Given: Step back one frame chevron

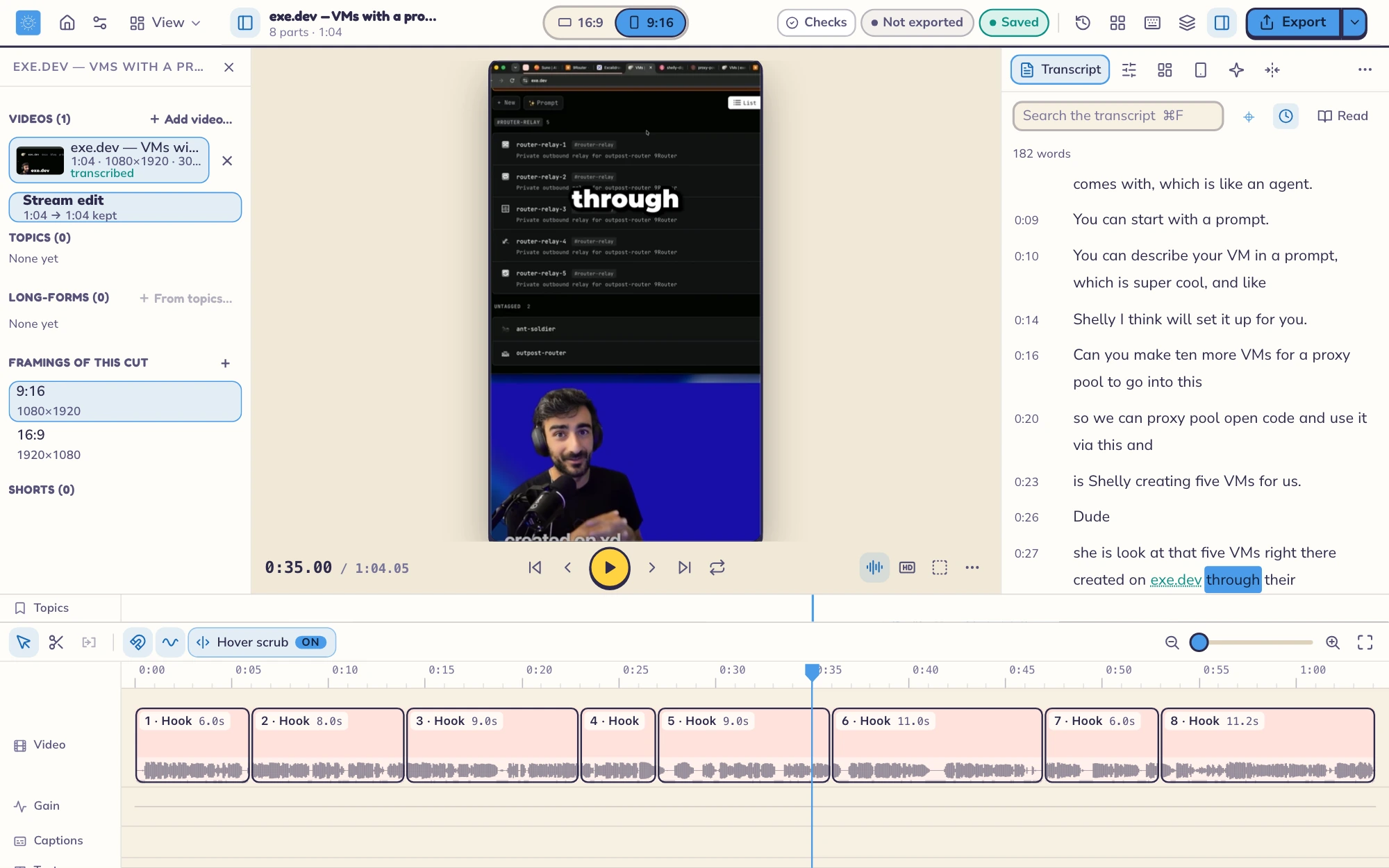Looking at the screenshot, I should [x=567, y=567].
